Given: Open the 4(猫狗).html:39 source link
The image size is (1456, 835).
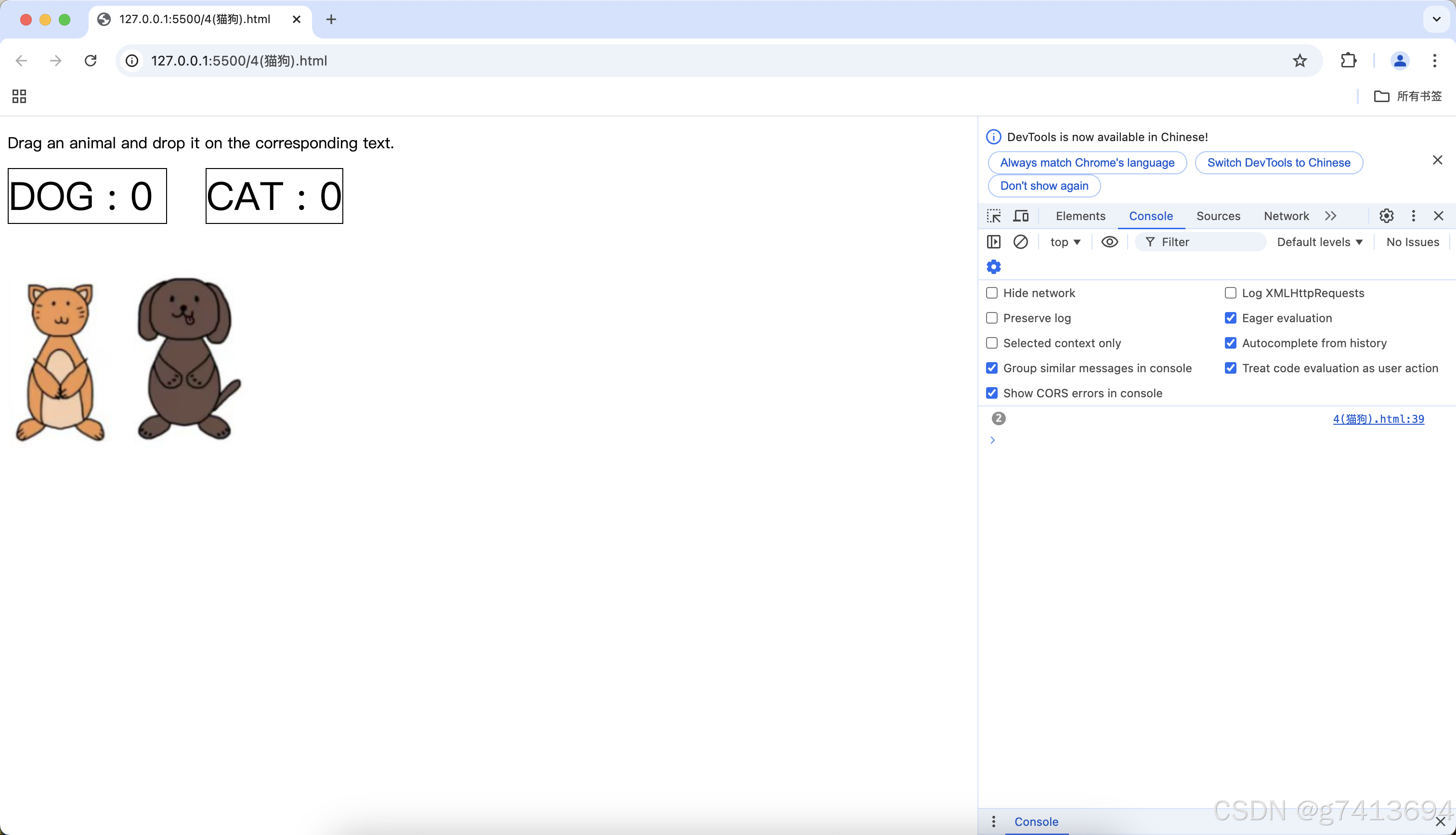Looking at the screenshot, I should pos(1378,419).
